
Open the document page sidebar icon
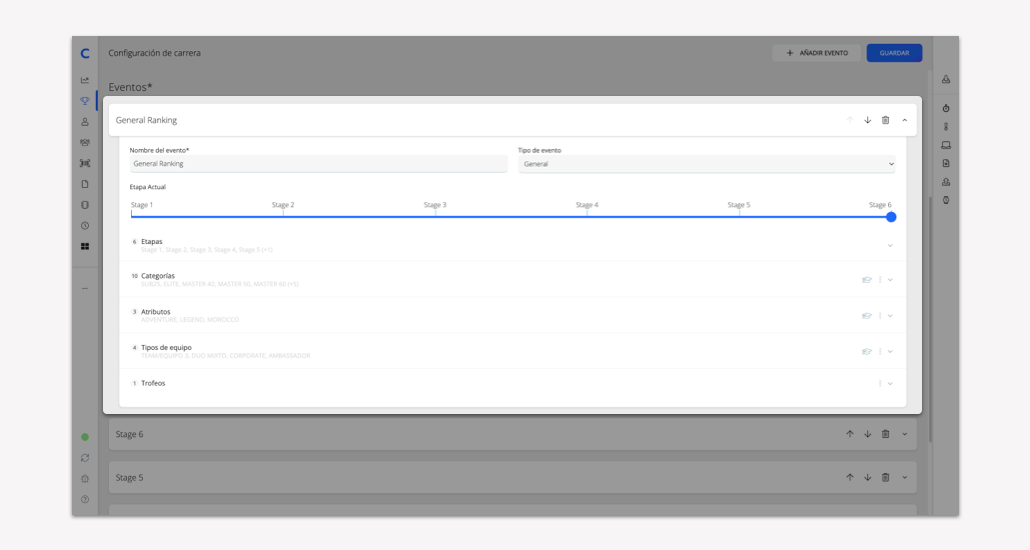[85, 184]
